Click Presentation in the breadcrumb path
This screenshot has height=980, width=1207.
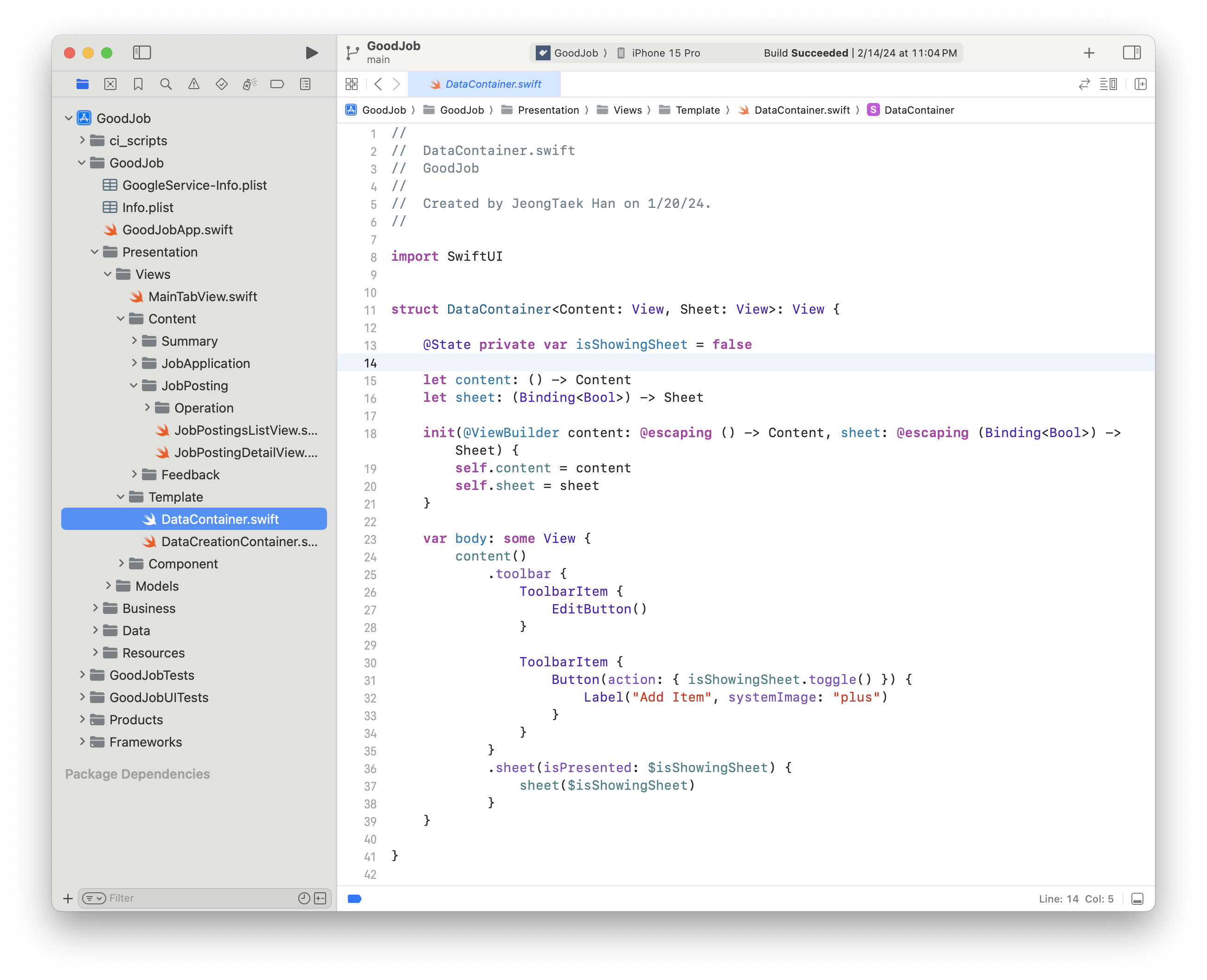pyautogui.click(x=548, y=110)
